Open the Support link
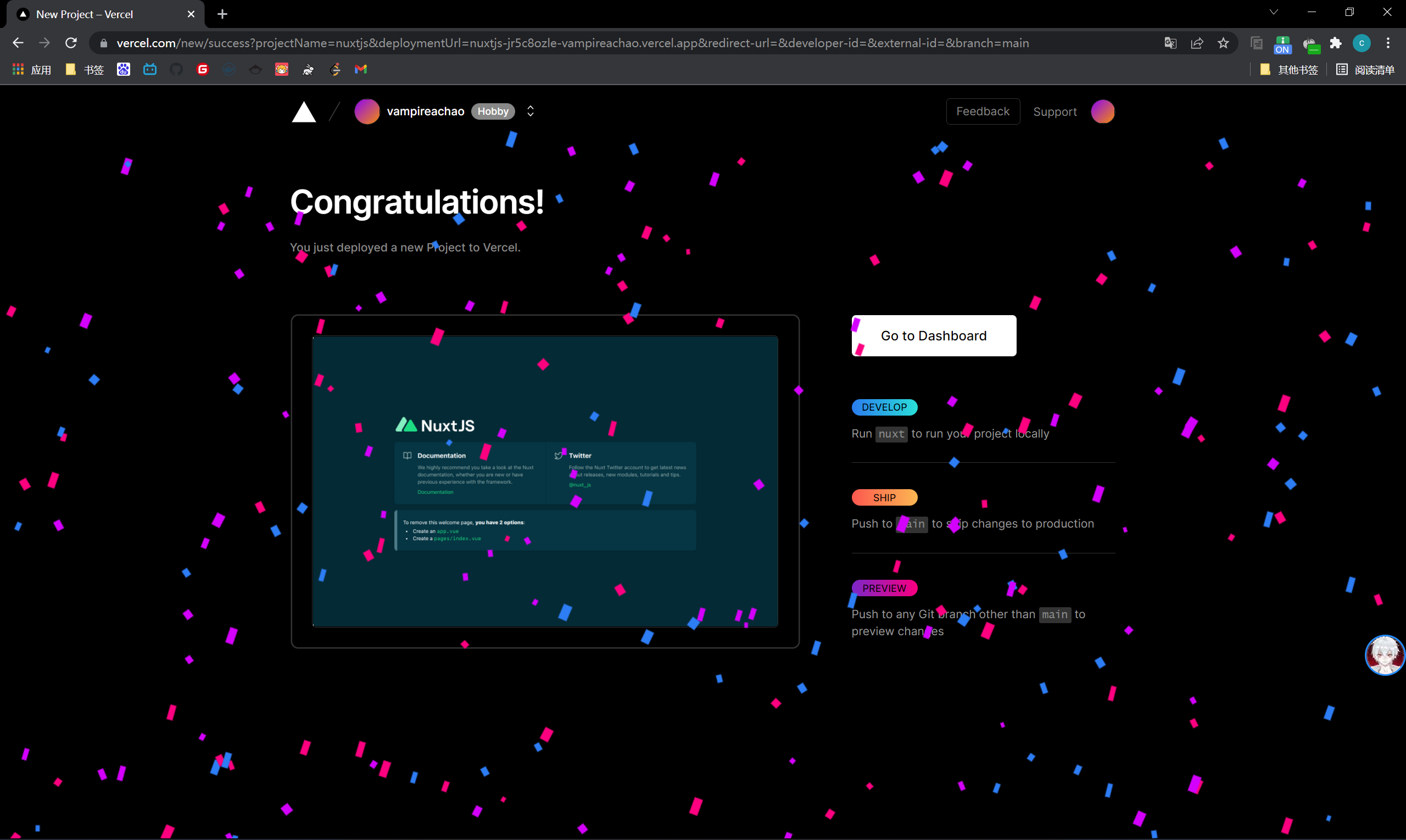This screenshot has height=840, width=1406. 1054,112
